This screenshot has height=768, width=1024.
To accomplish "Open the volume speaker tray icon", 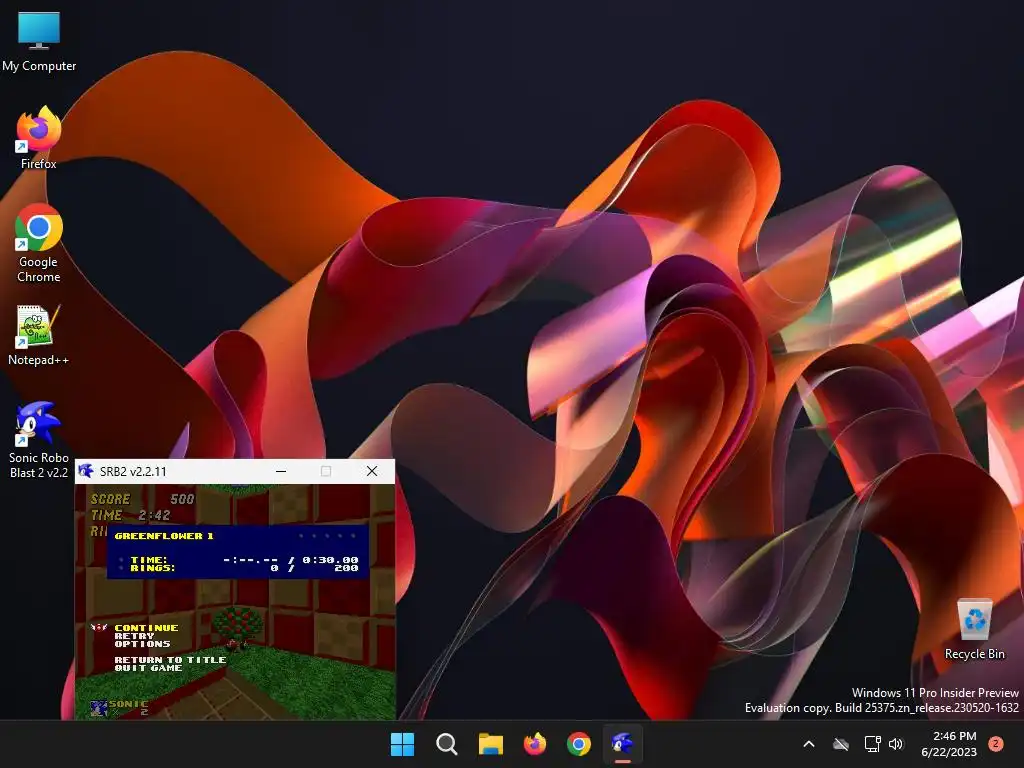I will (x=896, y=744).
